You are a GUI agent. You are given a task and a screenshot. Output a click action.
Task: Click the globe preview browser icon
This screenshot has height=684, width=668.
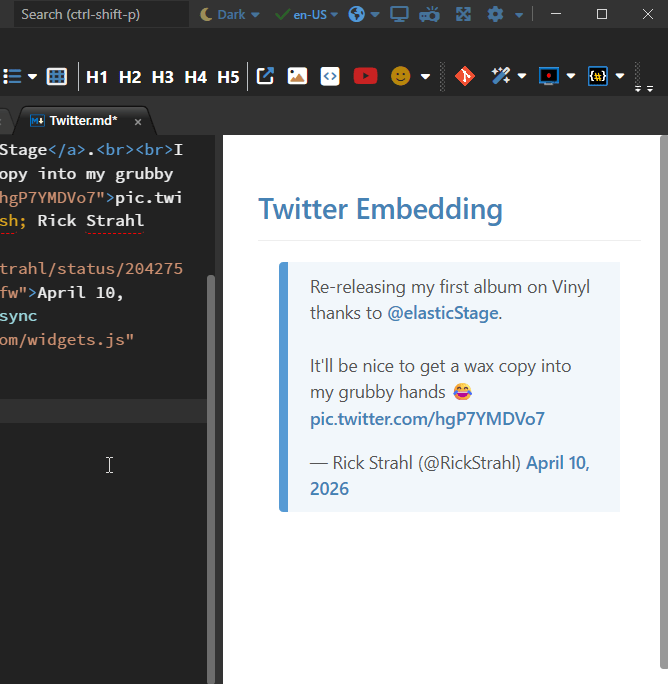pyautogui.click(x=356, y=14)
